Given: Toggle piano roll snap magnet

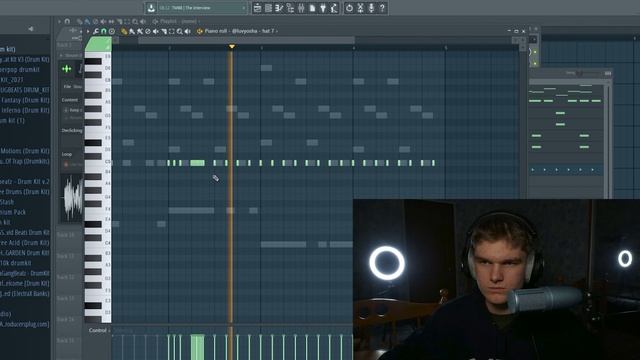Looking at the screenshot, I should click(x=104, y=31).
